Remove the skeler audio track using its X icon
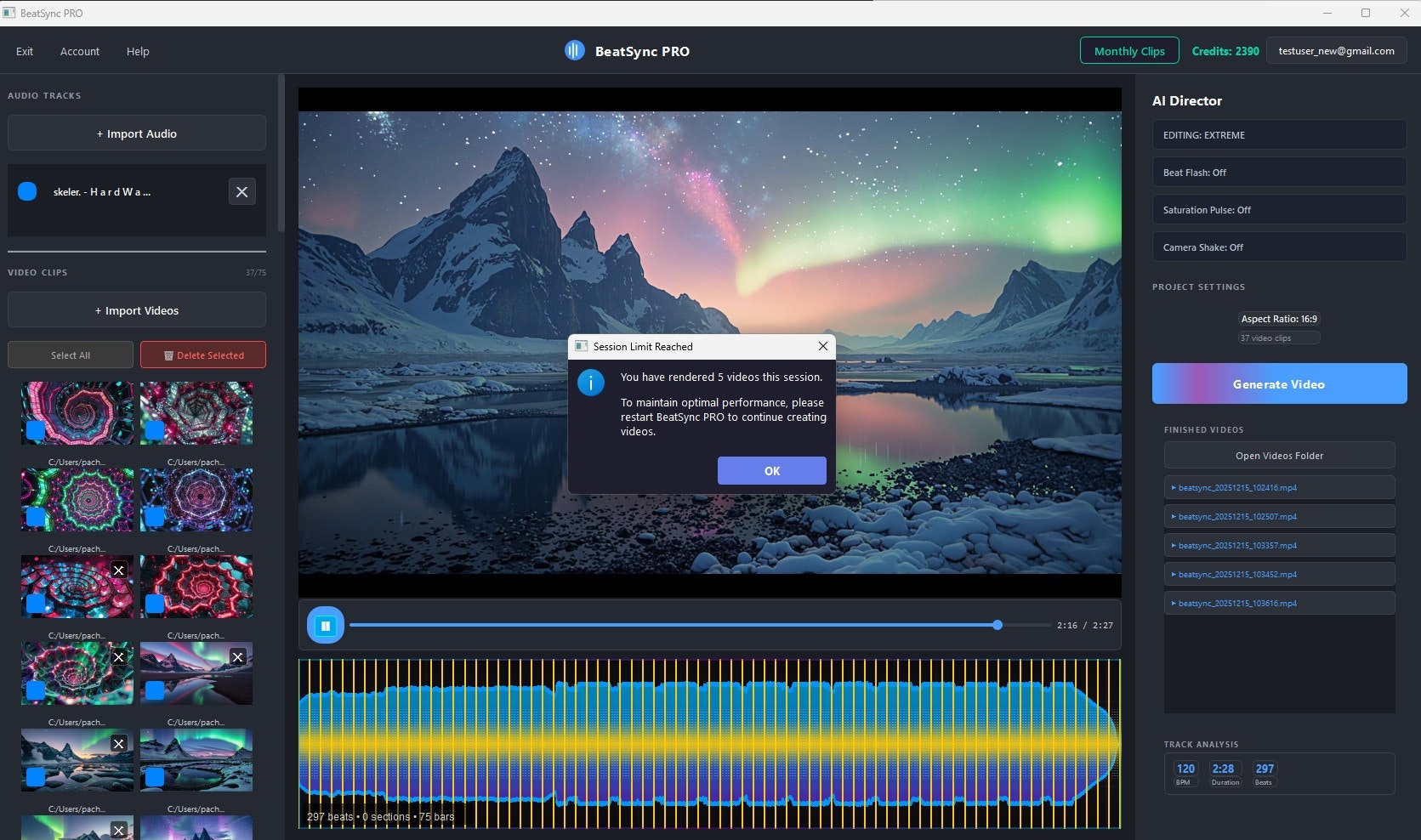The image size is (1421, 840). point(242,191)
